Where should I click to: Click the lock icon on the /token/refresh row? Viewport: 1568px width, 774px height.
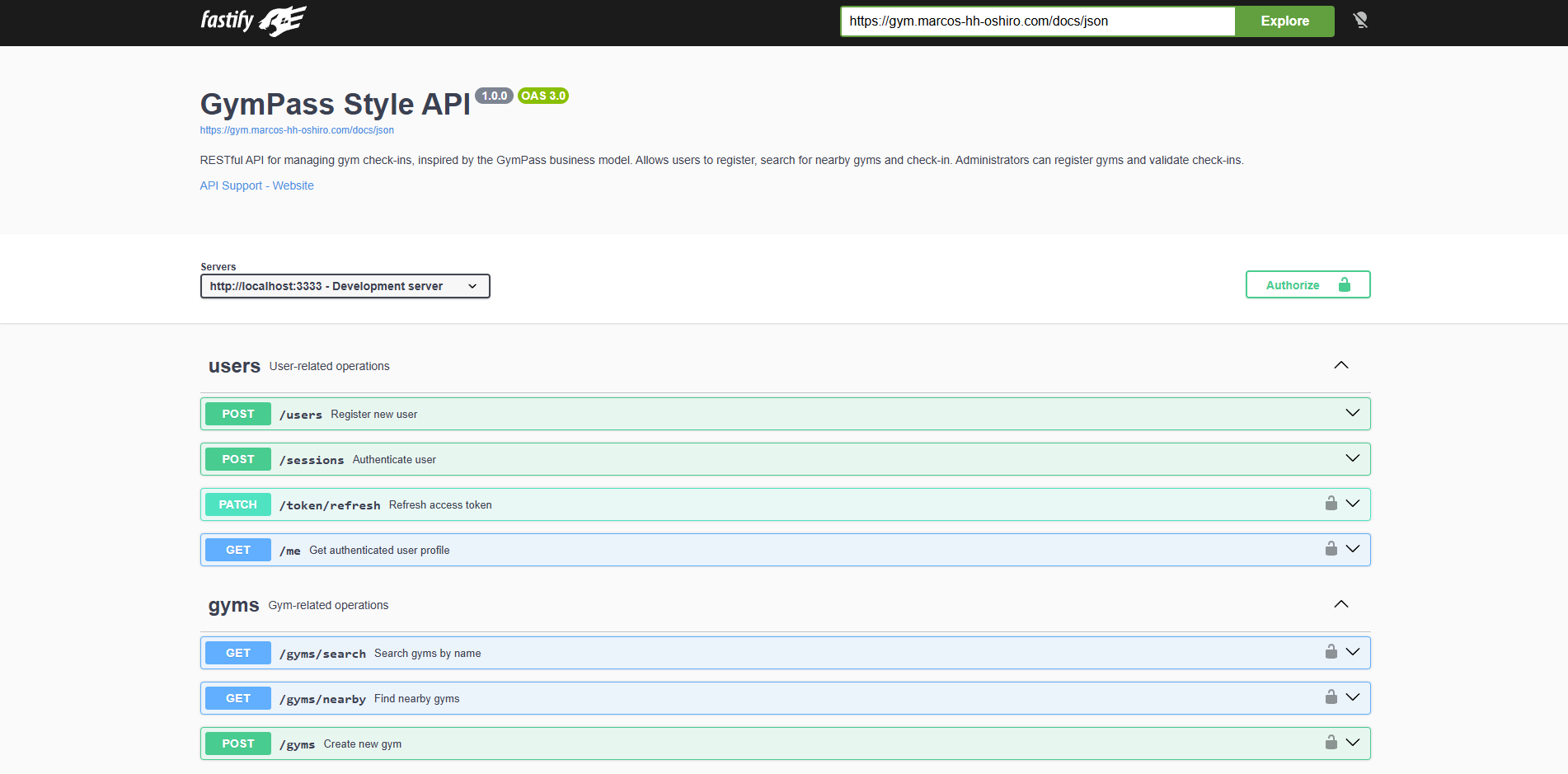[1331, 504]
